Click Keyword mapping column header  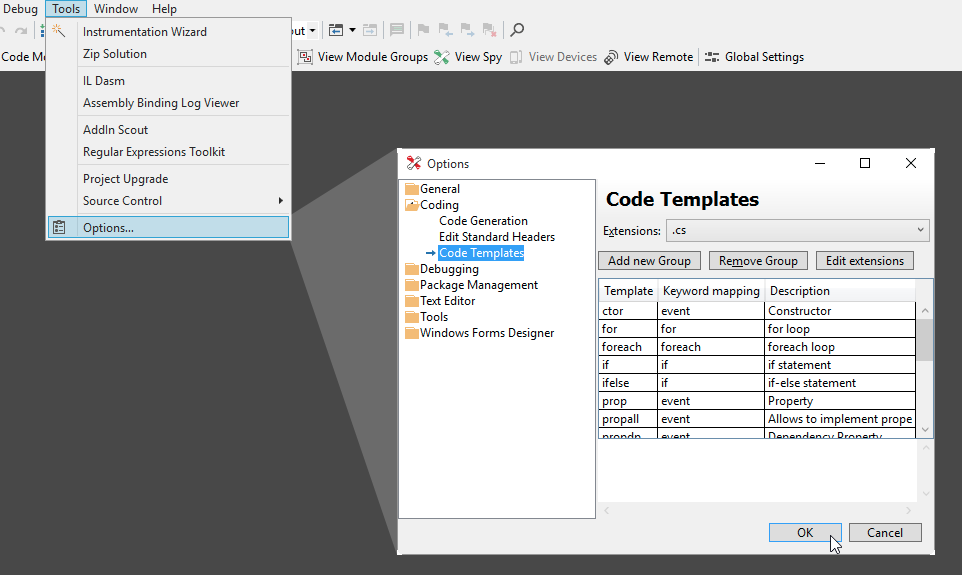coord(711,290)
